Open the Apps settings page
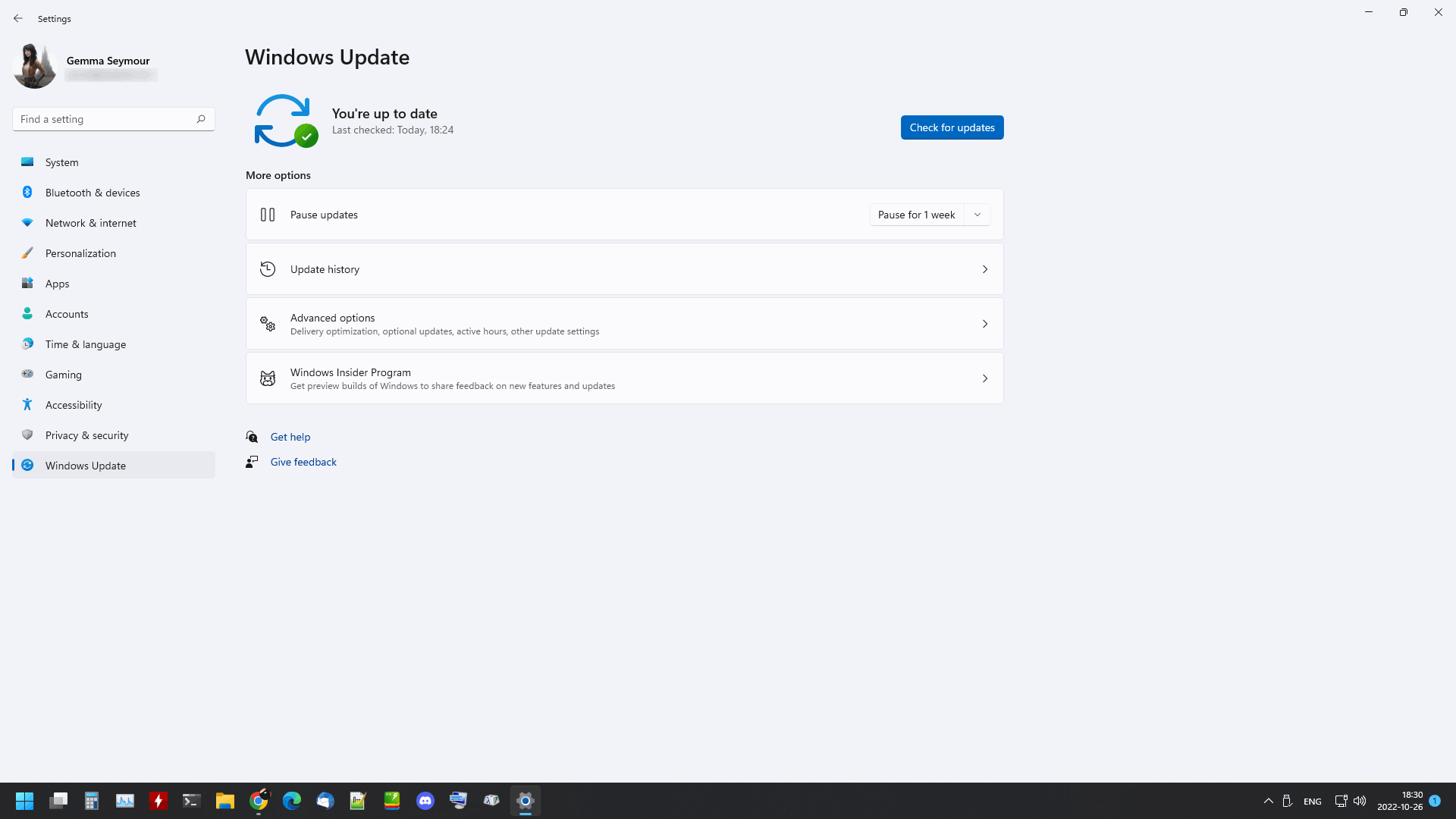 pos(114,284)
